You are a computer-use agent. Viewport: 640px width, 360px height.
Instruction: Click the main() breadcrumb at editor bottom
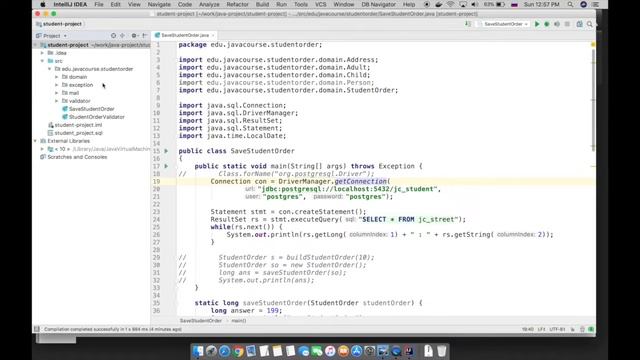pyautogui.click(x=239, y=321)
